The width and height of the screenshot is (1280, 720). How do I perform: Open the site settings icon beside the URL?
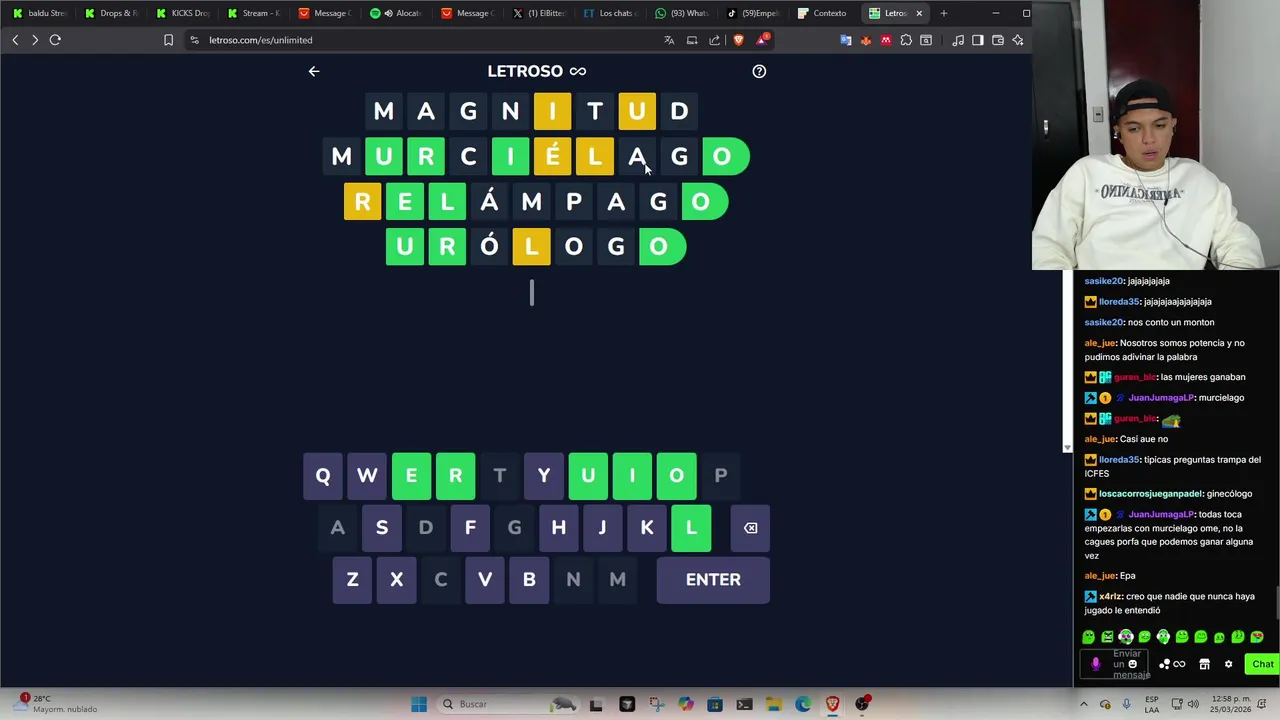[194, 40]
